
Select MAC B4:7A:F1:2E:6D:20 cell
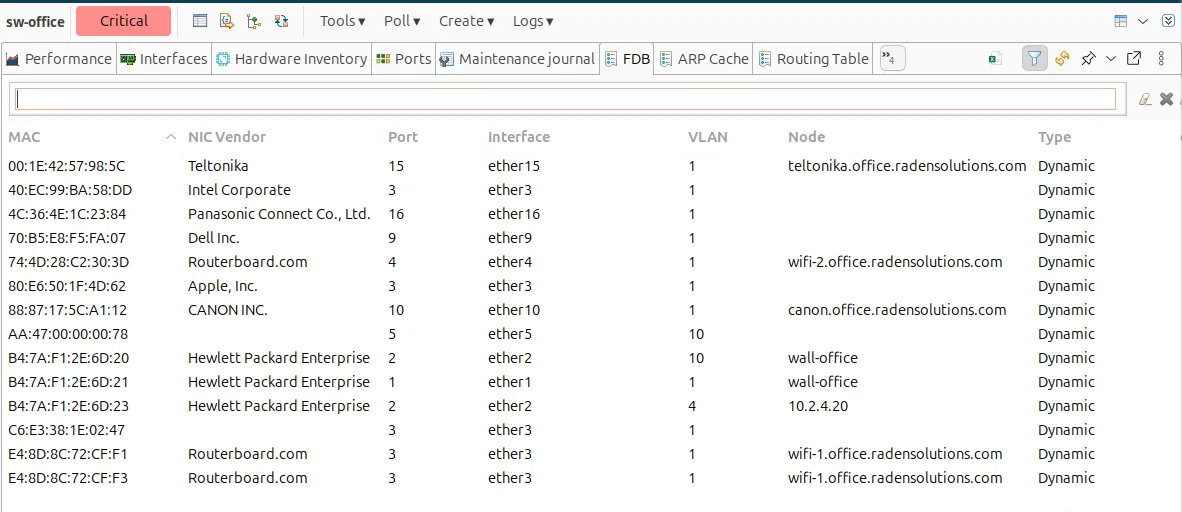pos(69,357)
